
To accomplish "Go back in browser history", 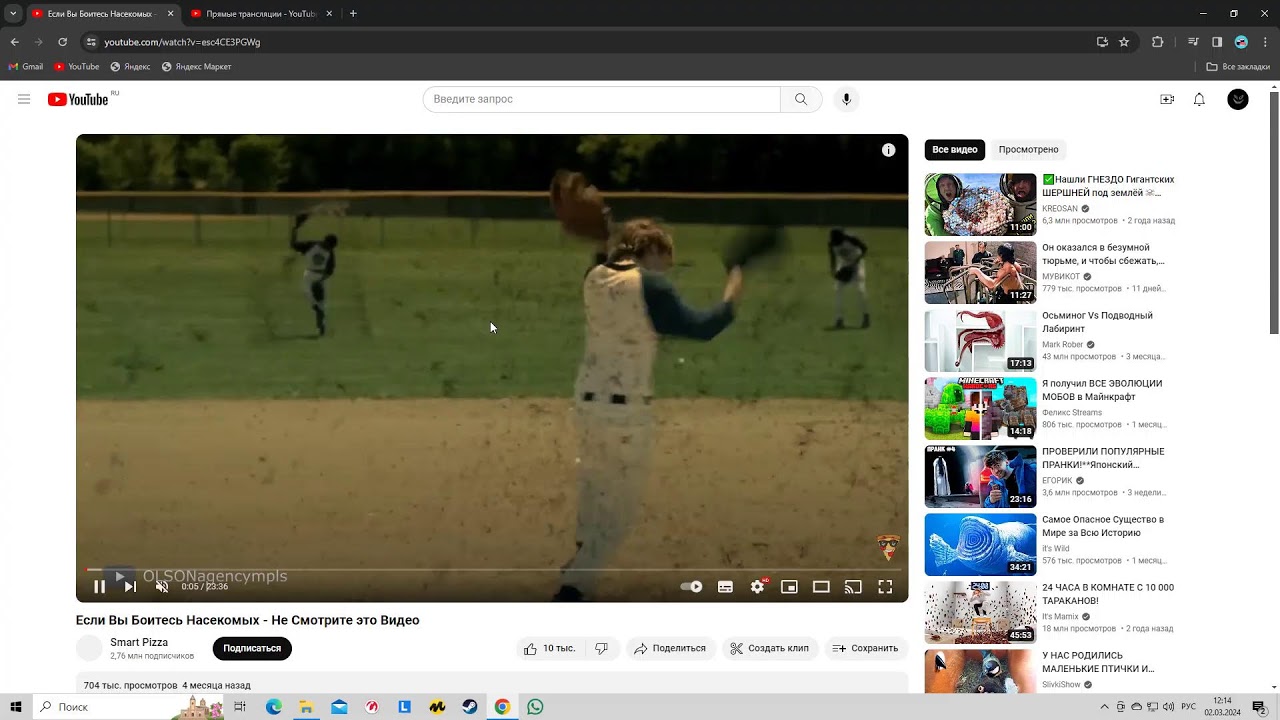I will point(14,42).
